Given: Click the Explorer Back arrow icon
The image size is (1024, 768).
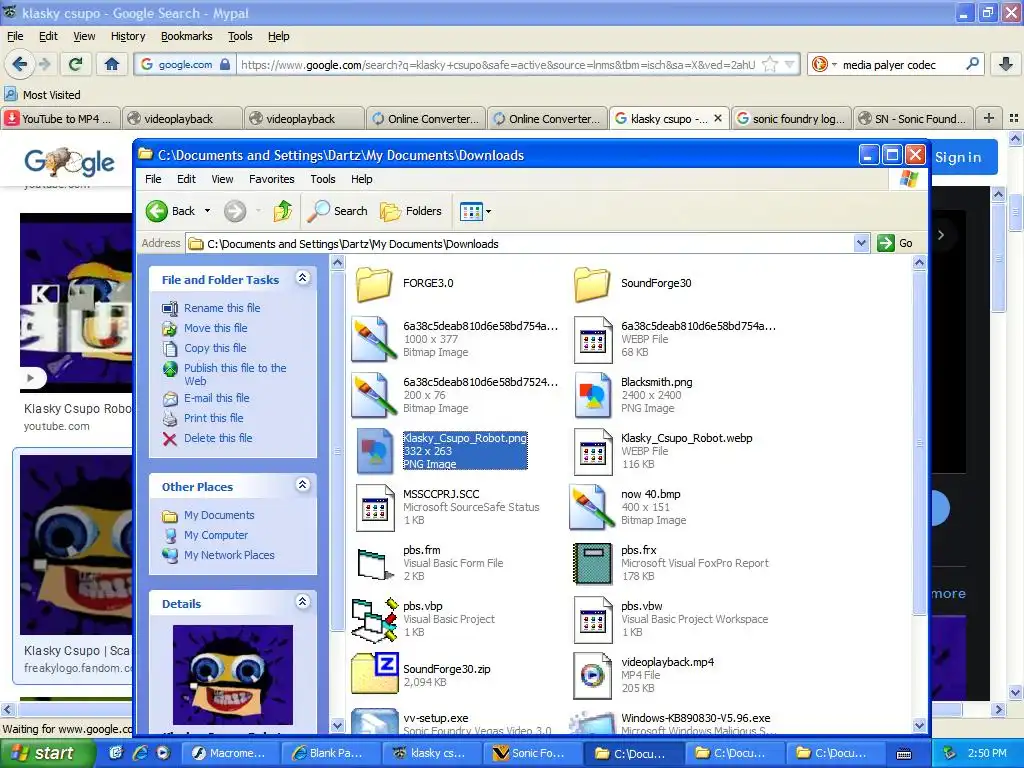Looking at the screenshot, I should [157, 211].
